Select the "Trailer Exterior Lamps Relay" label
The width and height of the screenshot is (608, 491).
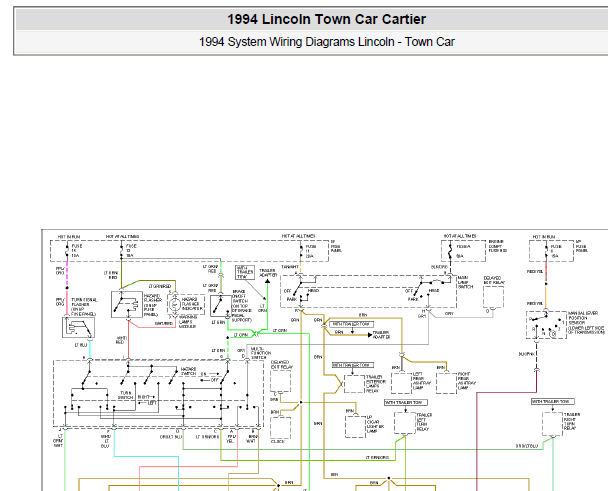click(375, 384)
